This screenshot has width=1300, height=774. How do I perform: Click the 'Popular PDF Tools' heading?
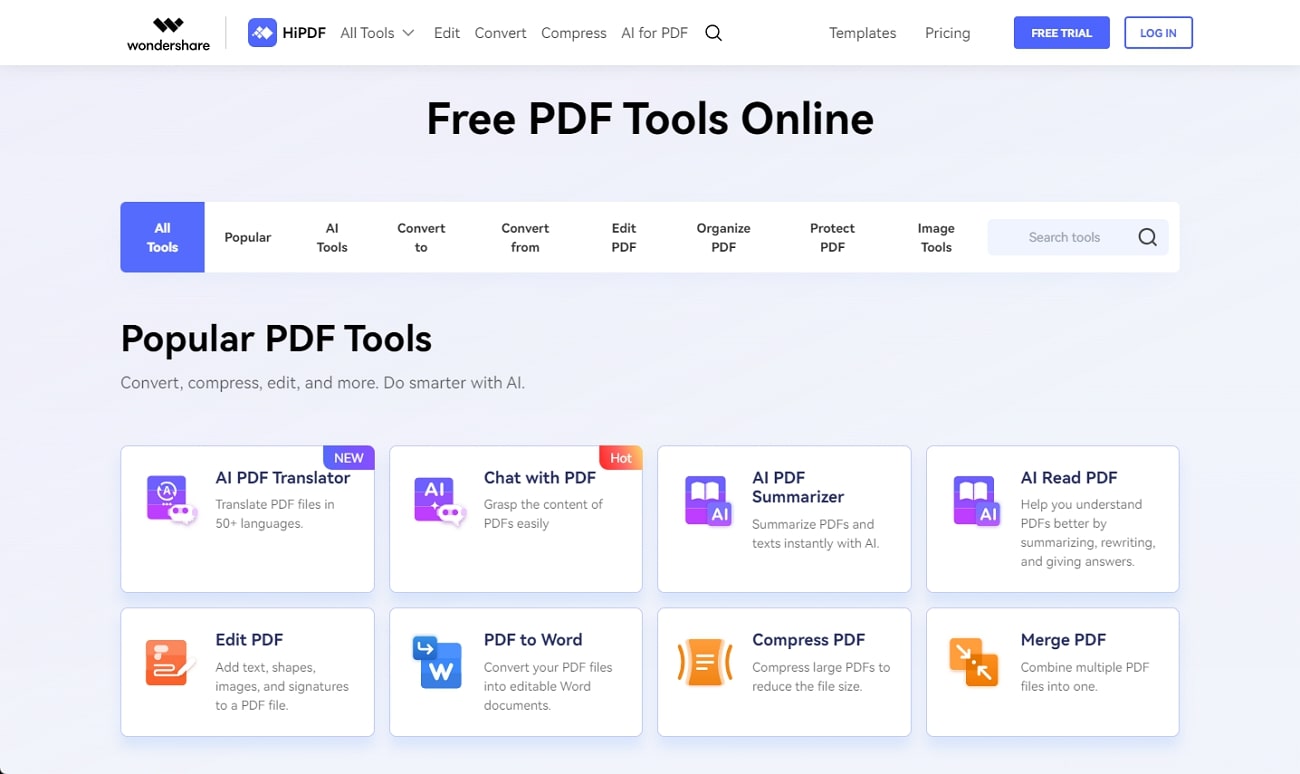point(276,339)
